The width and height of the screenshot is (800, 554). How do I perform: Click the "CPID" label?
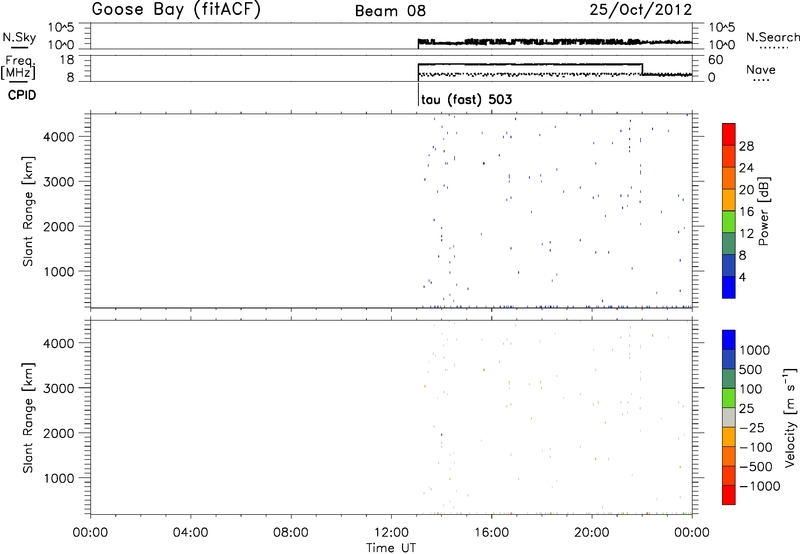pyautogui.click(x=22, y=95)
